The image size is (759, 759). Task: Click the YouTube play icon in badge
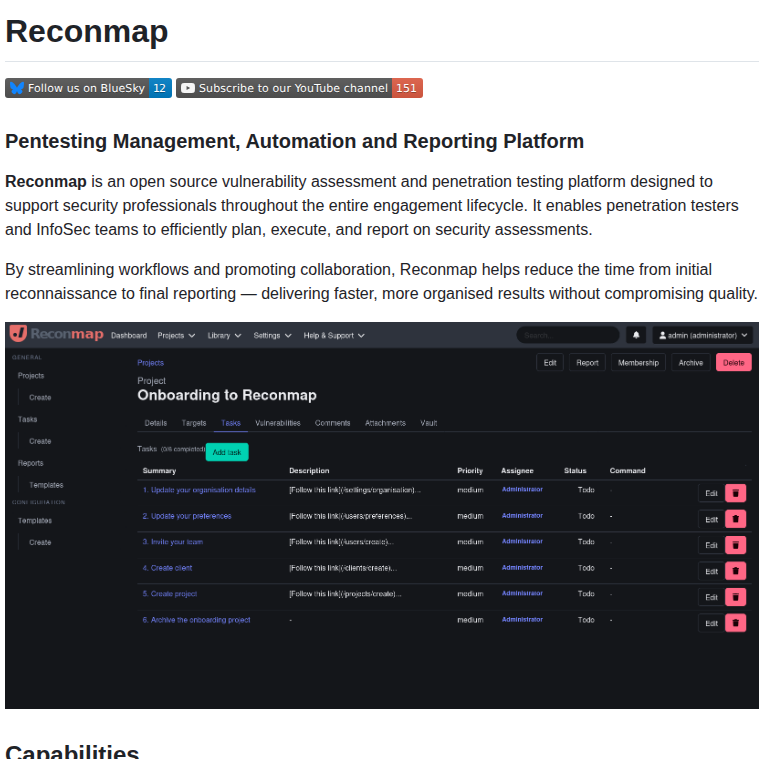[x=188, y=88]
